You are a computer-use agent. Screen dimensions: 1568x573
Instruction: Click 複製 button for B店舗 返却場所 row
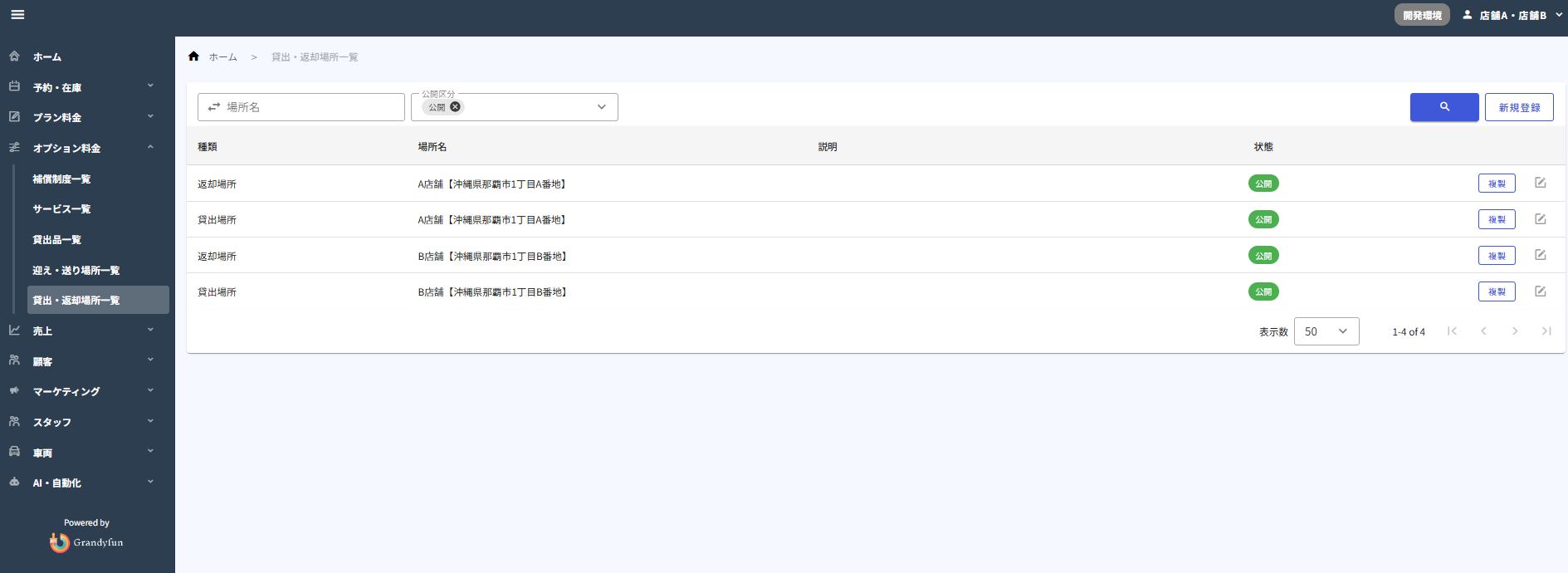(x=1496, y=256)
